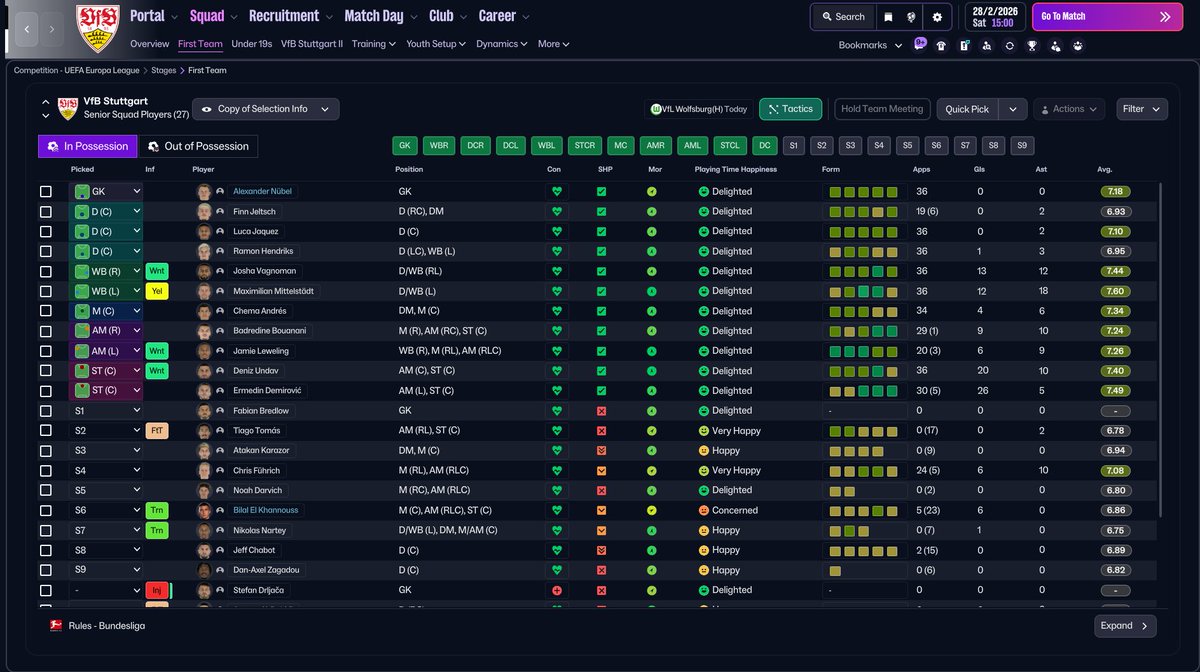The width and height of the screenshot is (1200, 672).
Task: Switch to the Out of Possession tab
Action: 198,146
